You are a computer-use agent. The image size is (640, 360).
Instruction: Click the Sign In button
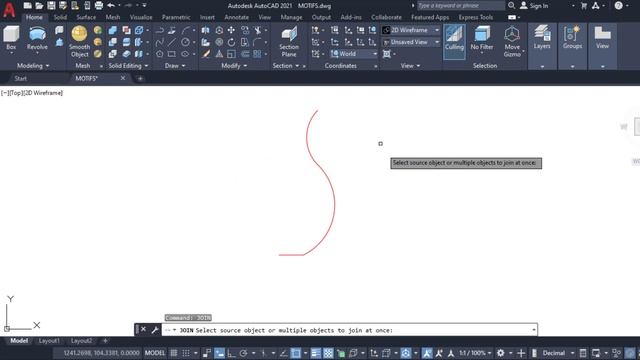point(534,6)
